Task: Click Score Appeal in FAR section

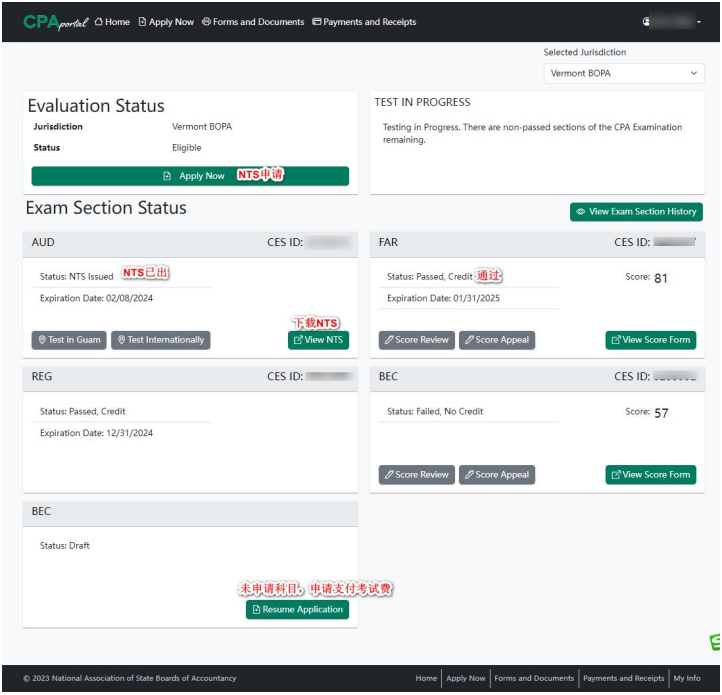Action: [x=497, y=340]
